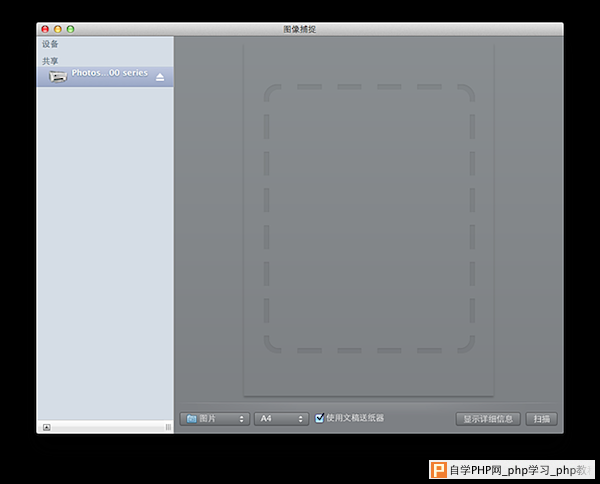Screen dimensions: 600x484
Task: Click the orange PHP logo icon in the watermark
Action: click(438, 469)
